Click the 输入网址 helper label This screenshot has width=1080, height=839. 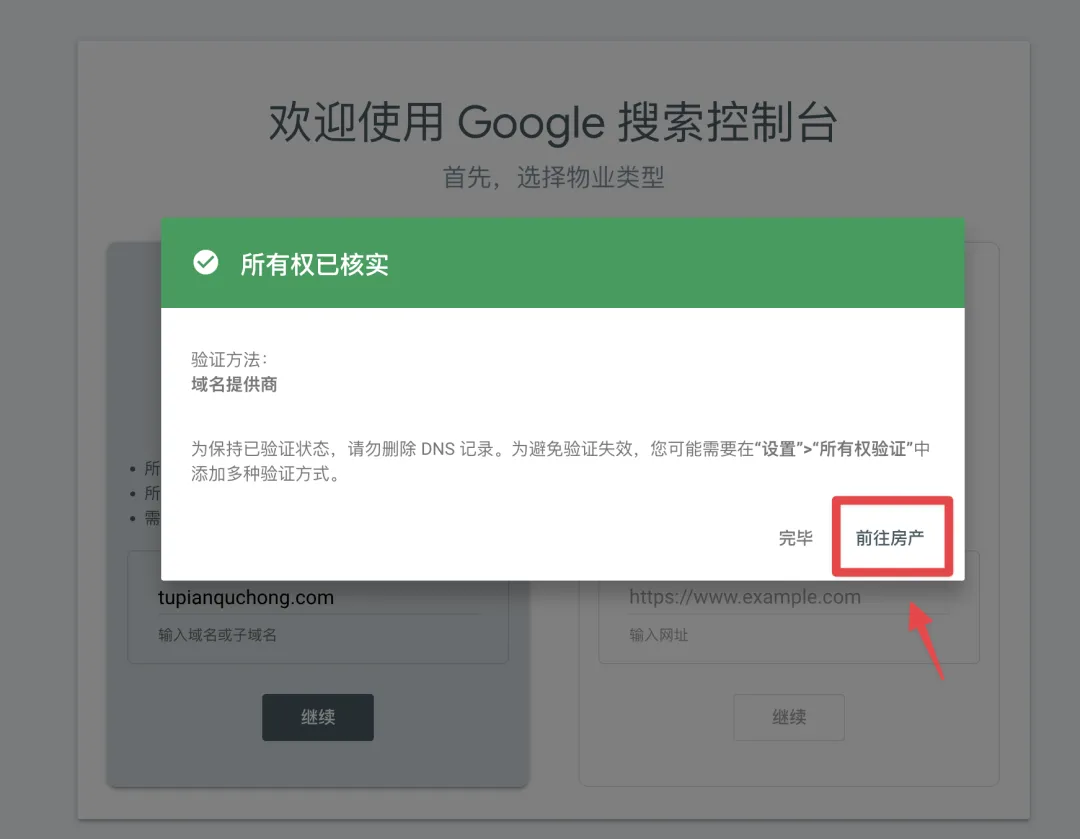click(x=658, y=635)
